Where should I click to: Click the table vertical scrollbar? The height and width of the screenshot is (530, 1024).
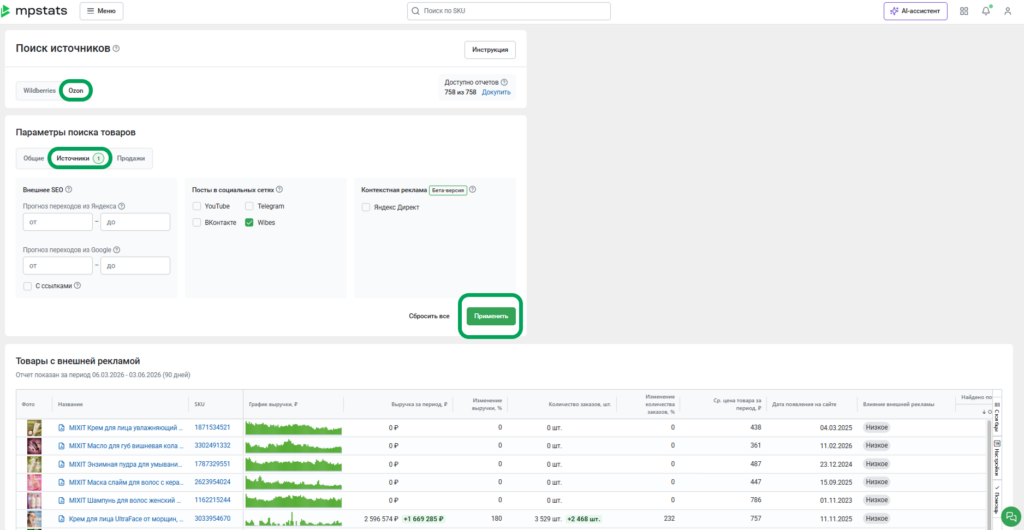coord(989,473)
